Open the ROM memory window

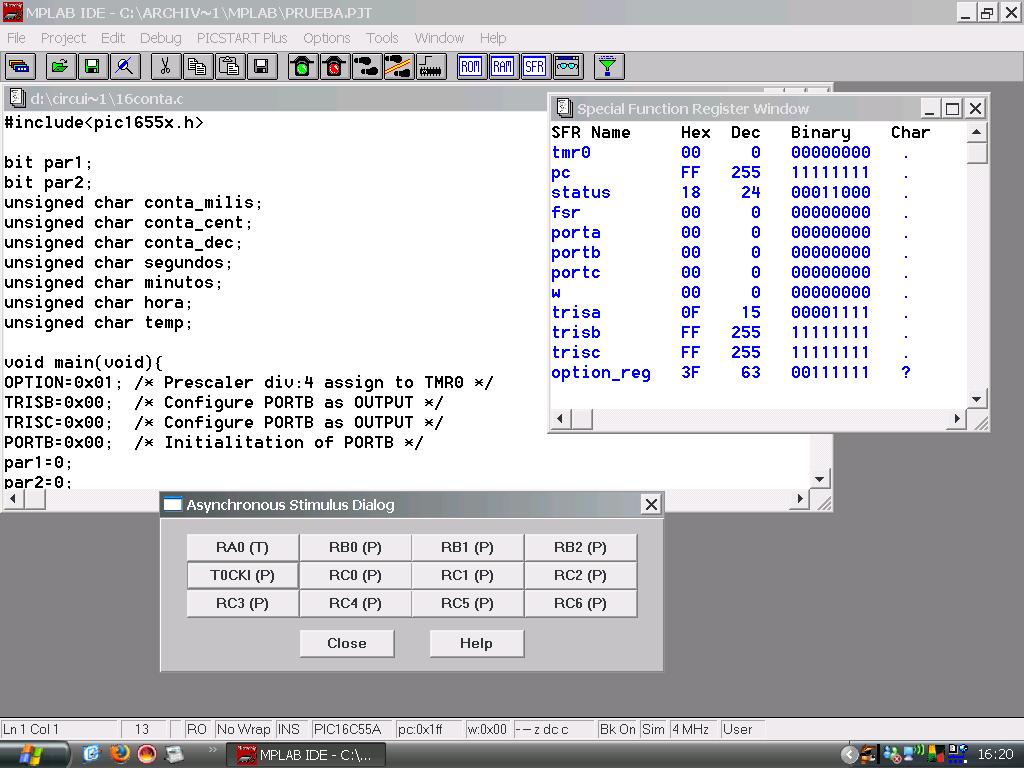(x=471, y=67)
